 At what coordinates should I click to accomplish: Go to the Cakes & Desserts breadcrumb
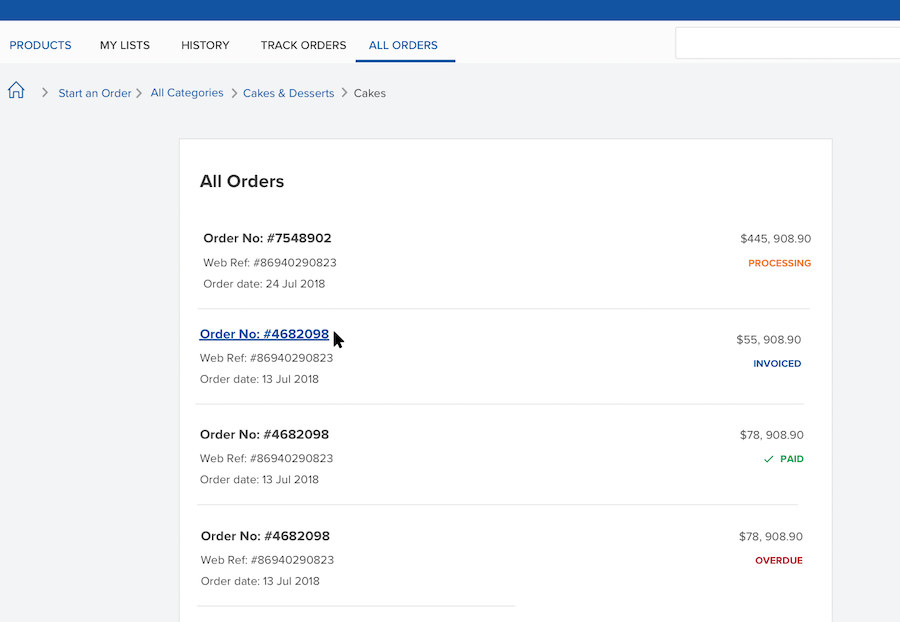tap(288, 93)
